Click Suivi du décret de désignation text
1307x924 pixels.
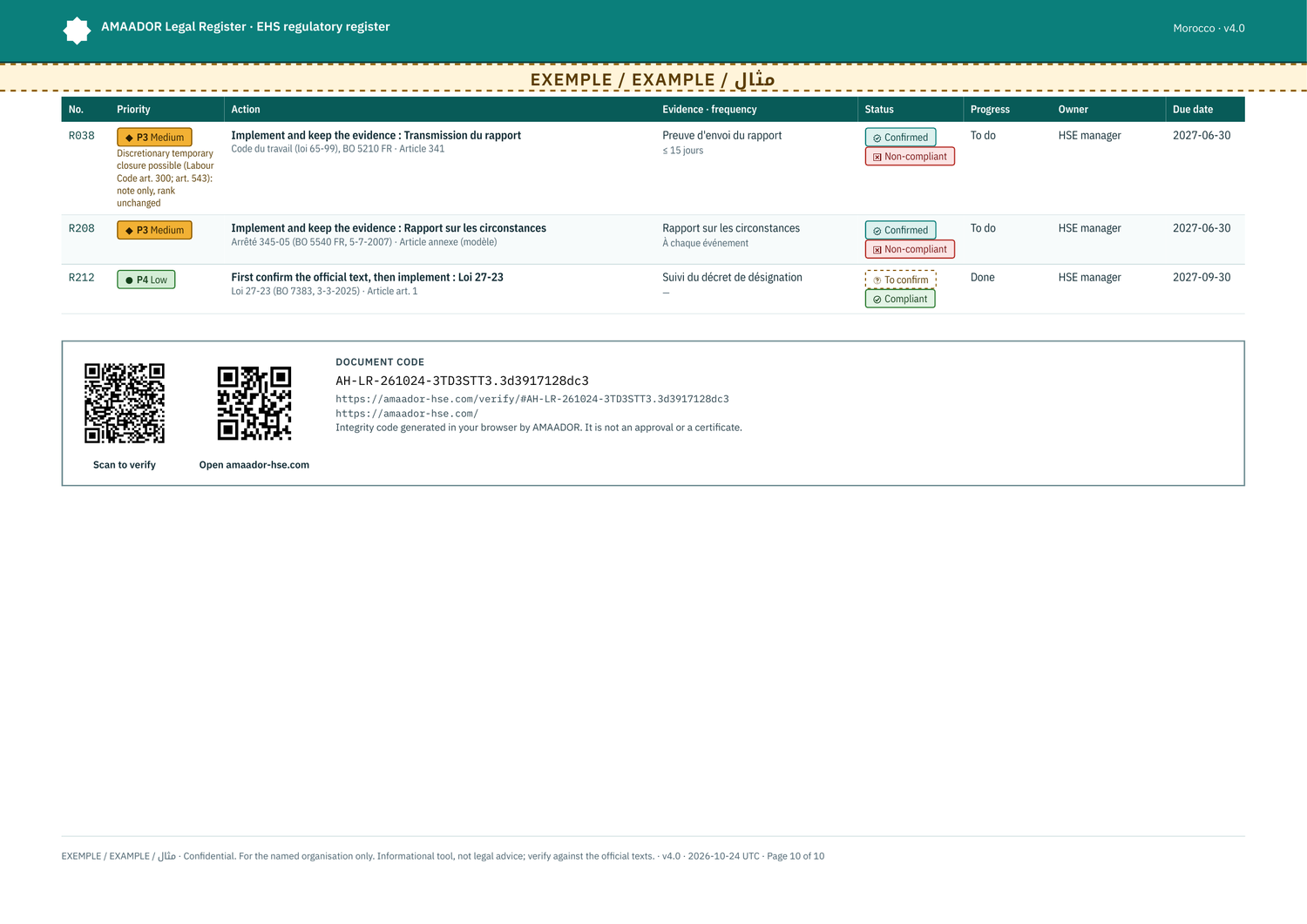(x=732, y=277)
